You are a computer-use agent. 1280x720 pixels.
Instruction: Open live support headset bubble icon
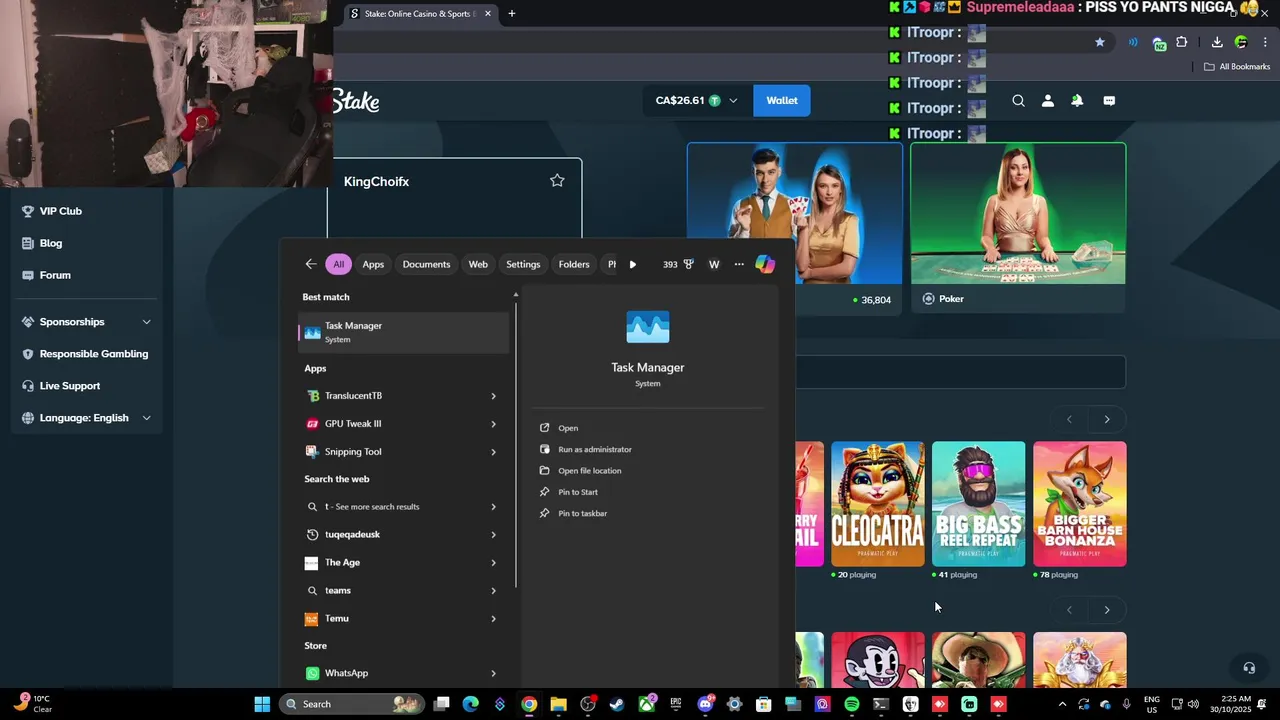pos(1249,668)
